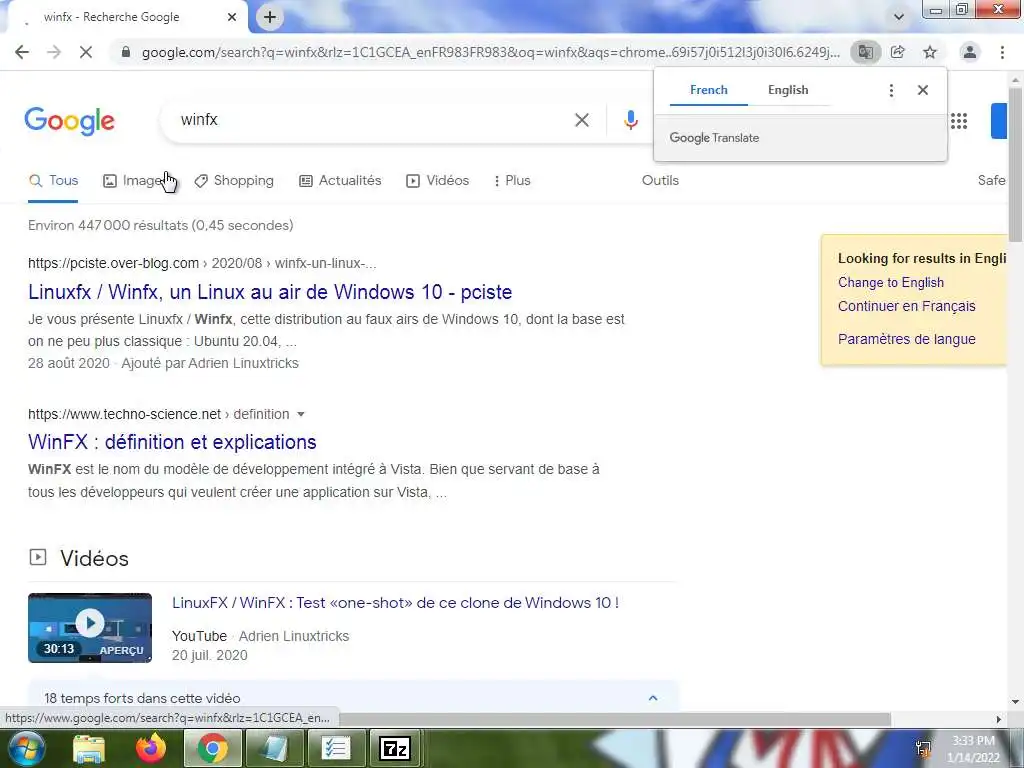Open the Windows Start menu
Image resolution: width=1024 pixels, height=768 pixels.
[x=25, y=748]
